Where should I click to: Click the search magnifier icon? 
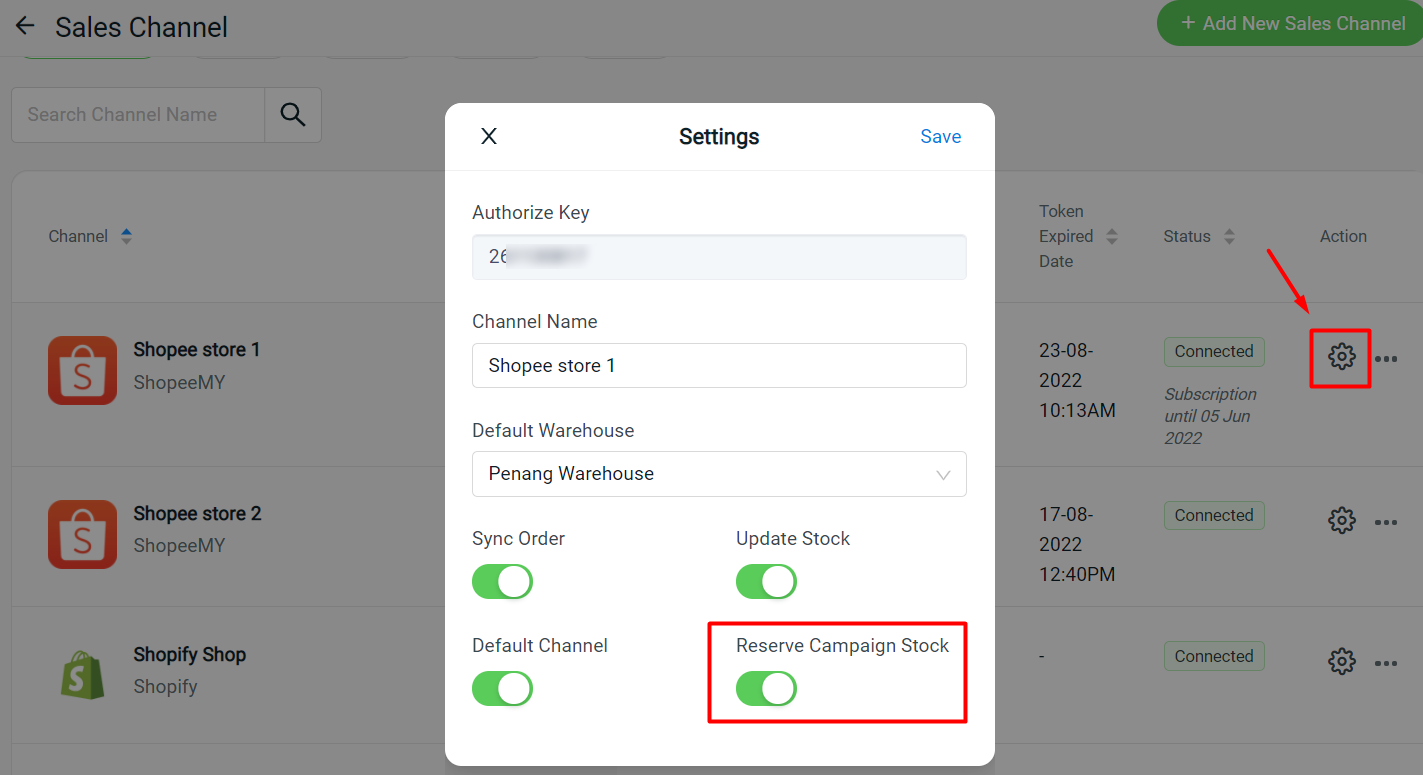(x=293, y=115)
